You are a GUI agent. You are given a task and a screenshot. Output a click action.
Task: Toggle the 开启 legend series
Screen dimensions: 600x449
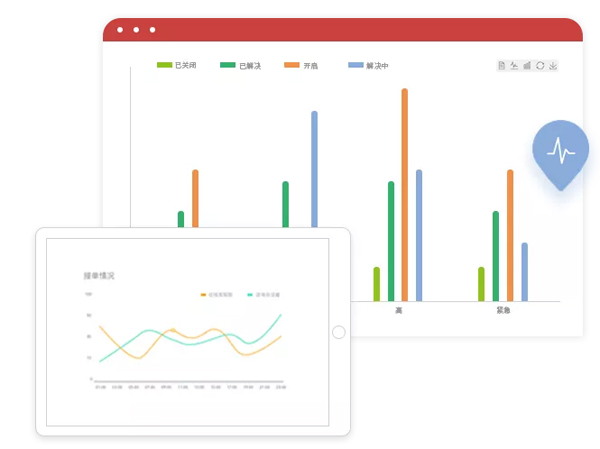tap(302, 65)
